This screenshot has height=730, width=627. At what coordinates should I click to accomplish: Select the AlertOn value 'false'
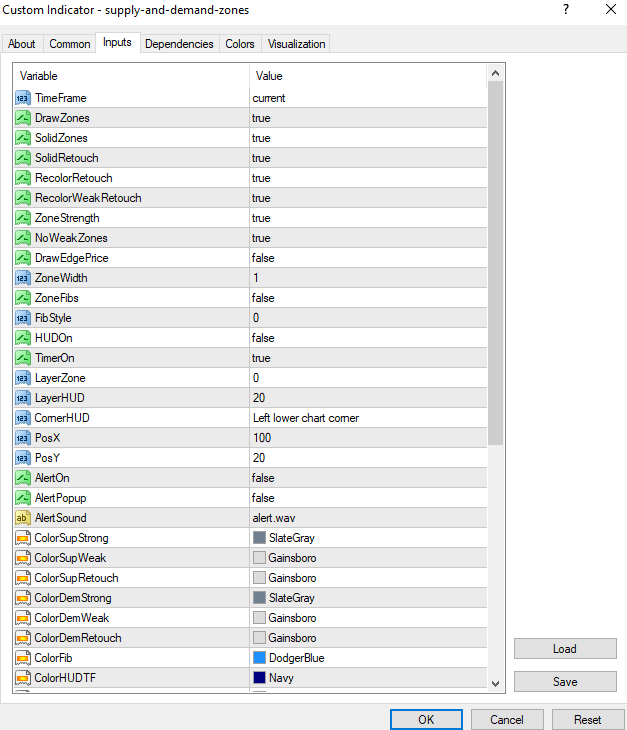(x=263, y=479)
